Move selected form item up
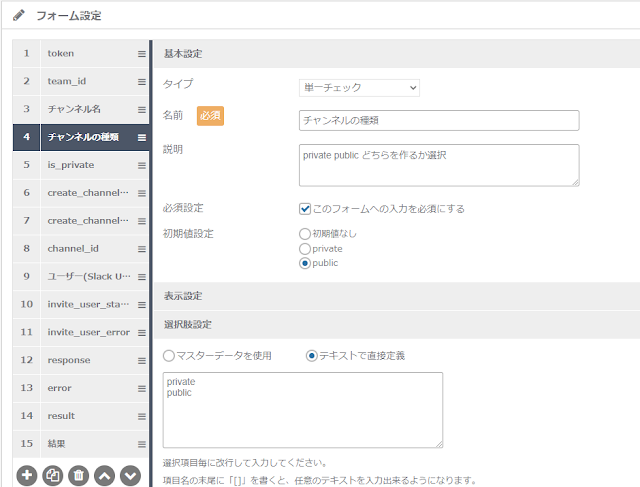 tap(104, 476)
